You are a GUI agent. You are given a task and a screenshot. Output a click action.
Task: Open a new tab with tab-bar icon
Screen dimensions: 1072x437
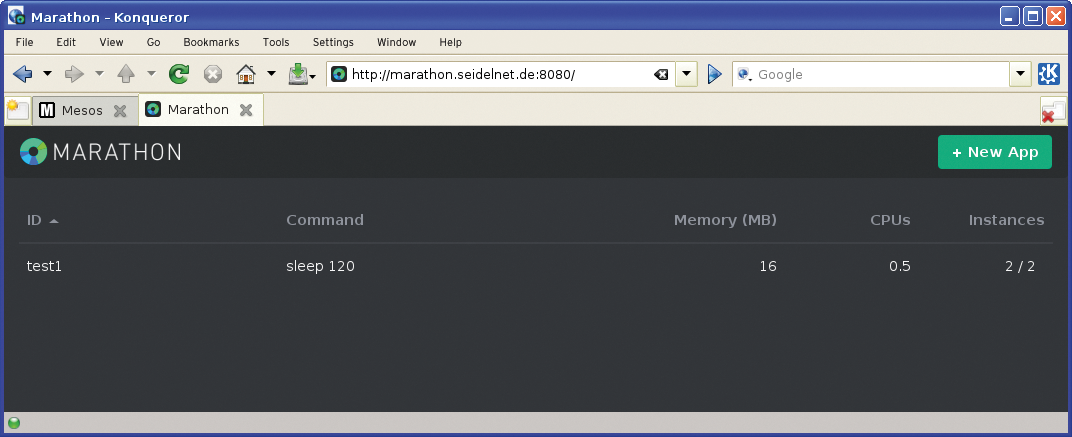point(18,110)
